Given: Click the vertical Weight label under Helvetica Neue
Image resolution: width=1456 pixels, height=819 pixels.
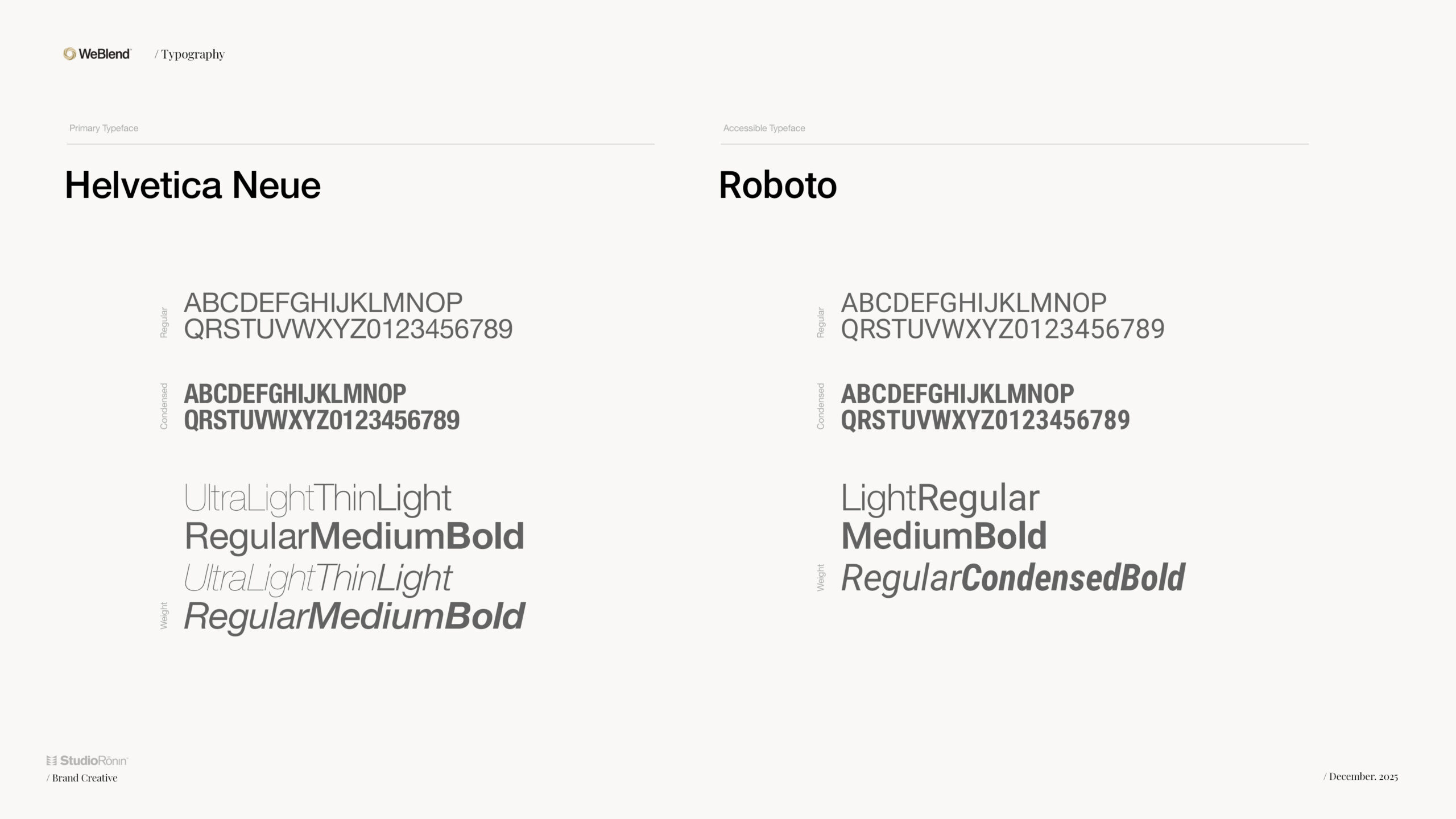Looking at the screenshot, I should 164,615.
